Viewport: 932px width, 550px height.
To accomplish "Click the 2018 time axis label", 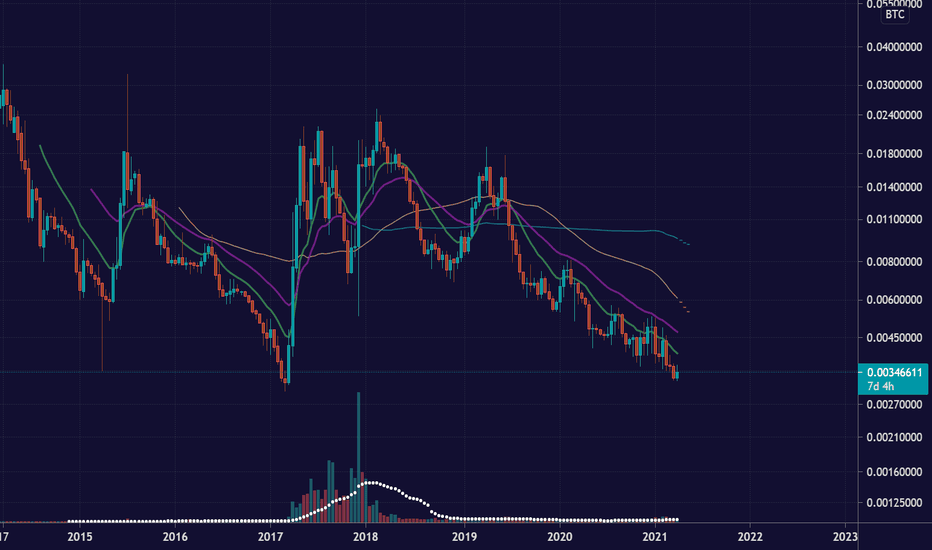I will (366, 537).
